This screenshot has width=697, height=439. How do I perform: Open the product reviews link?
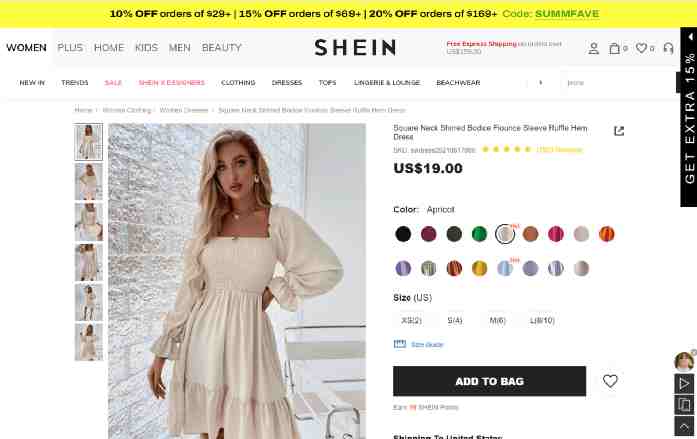coord(559,150)
